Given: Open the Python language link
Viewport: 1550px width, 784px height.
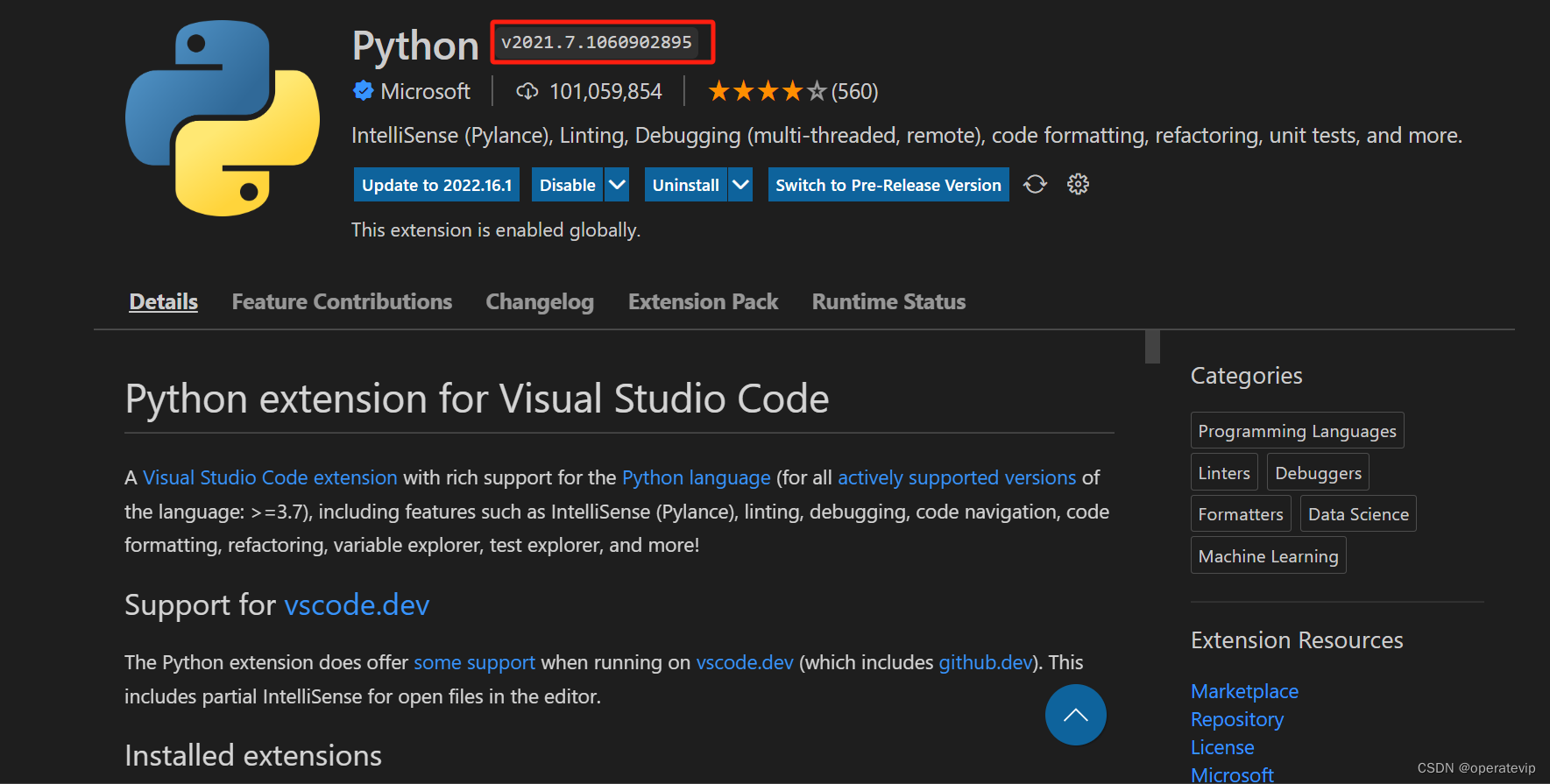Looking at the screenshot, I should point(697,477).
